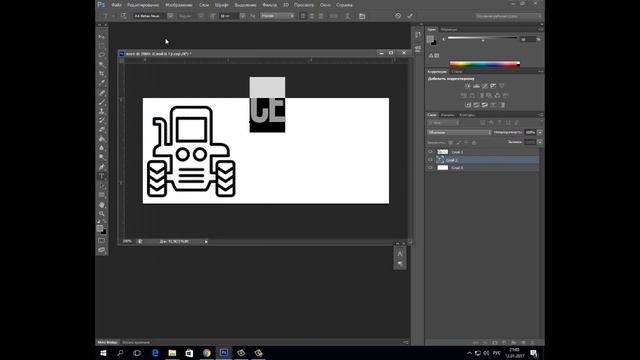Hide layer Слой 1
Screen dimensions: 640x360
coord(430,152)
